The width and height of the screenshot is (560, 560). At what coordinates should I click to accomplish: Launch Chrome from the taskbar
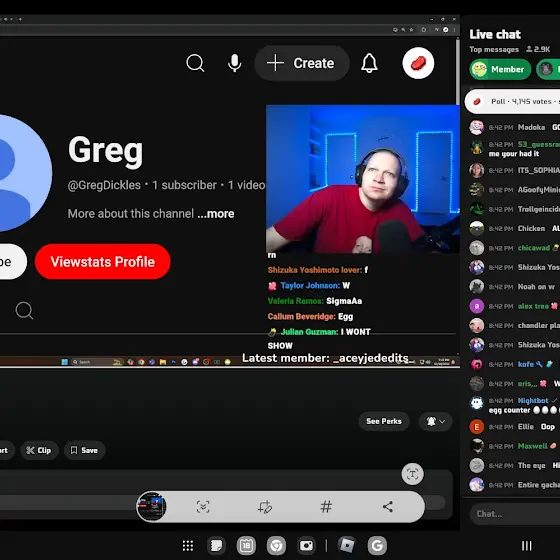click(x=276, y=546)
